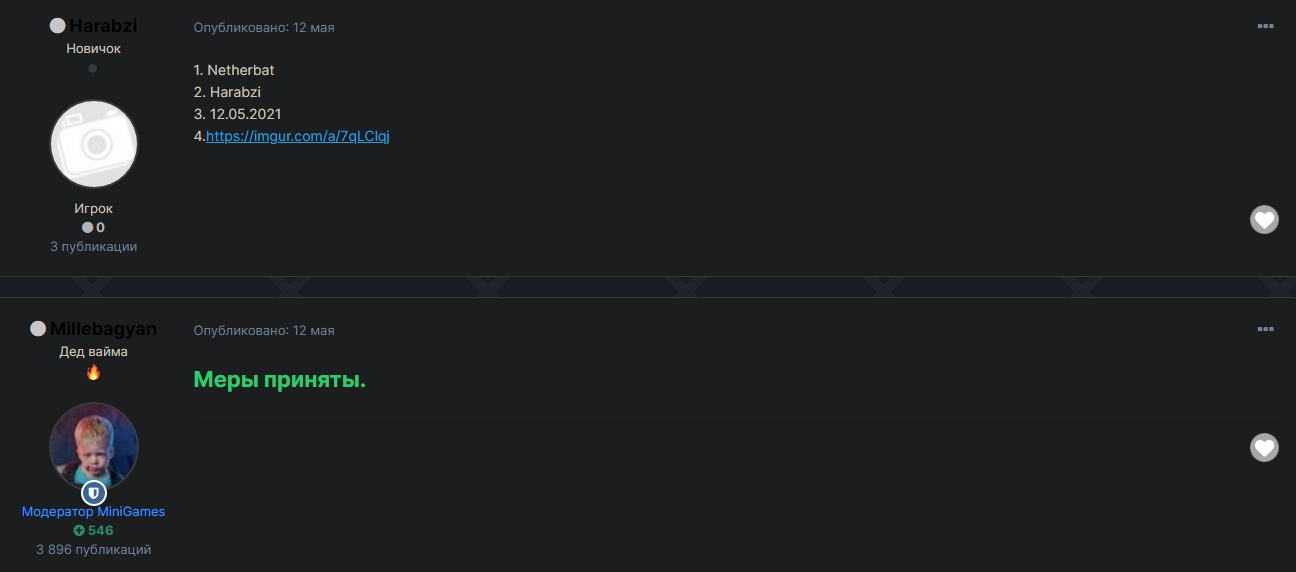Like Harabzi's post with heart icon
Image resolution: width=1296 pixels, height=572 pixels.
pos(1265,220)
